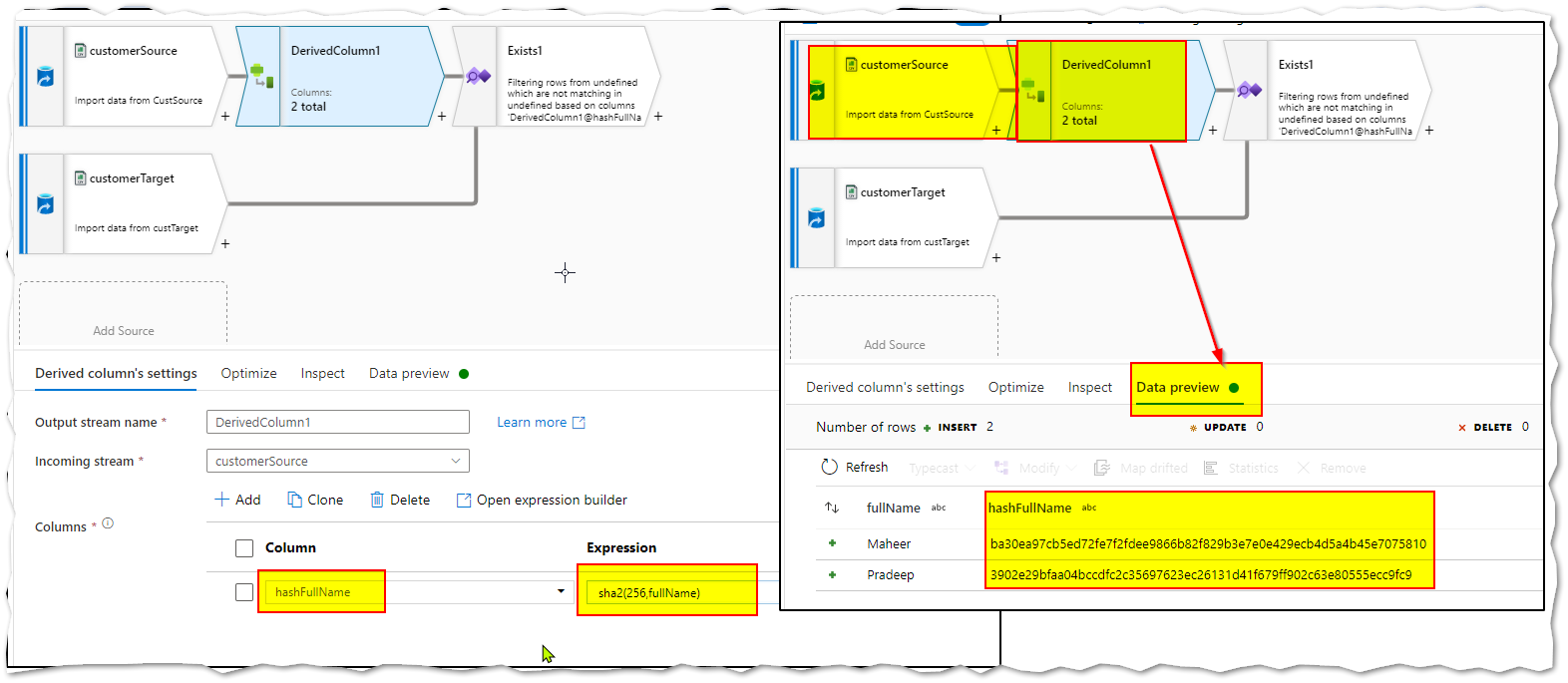The width and height of the screenshot is (1568, 683).
Task: Click hash value starting ba30ea97
Action: point(1208,544)
